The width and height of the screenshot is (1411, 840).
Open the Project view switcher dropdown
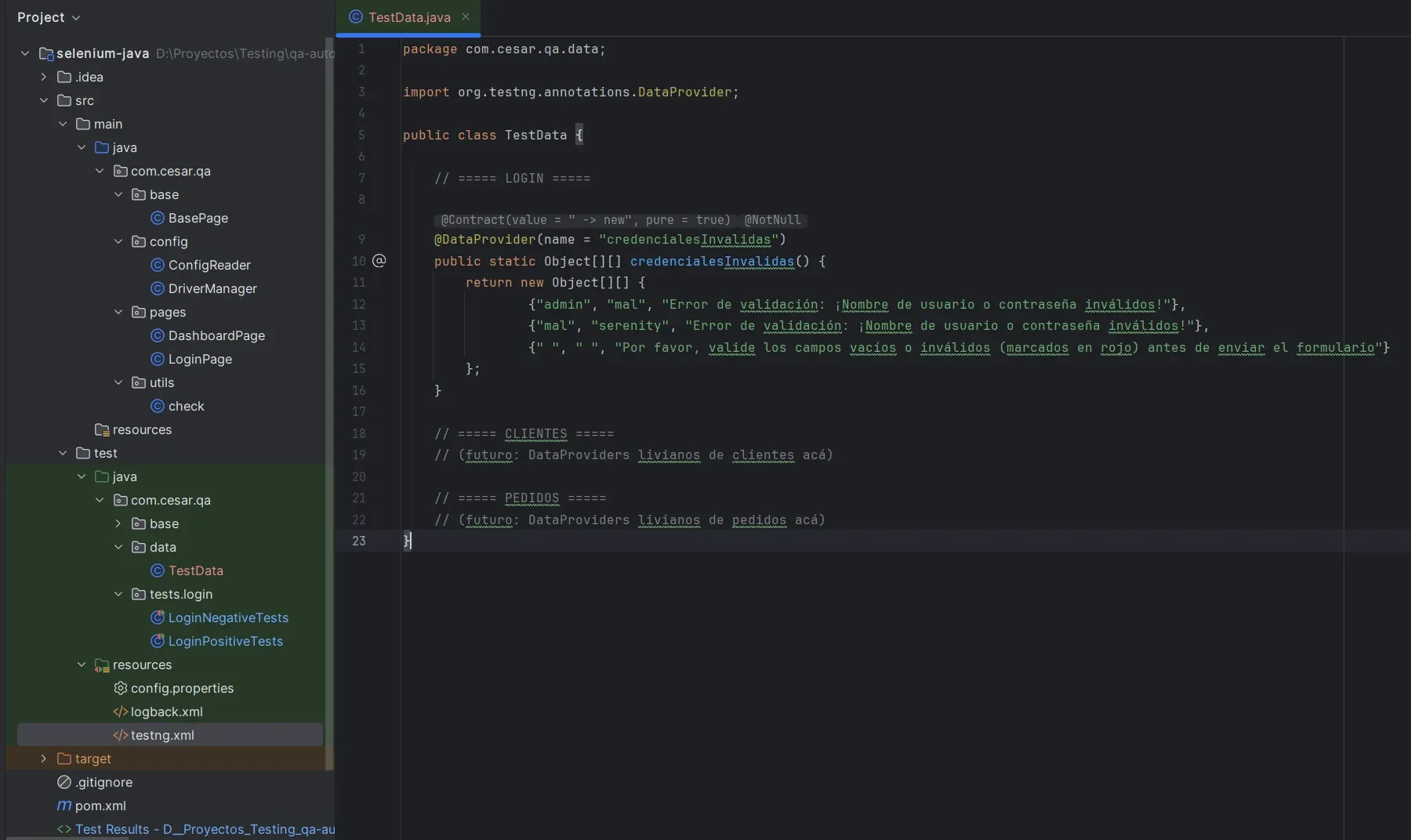(76, 16)
